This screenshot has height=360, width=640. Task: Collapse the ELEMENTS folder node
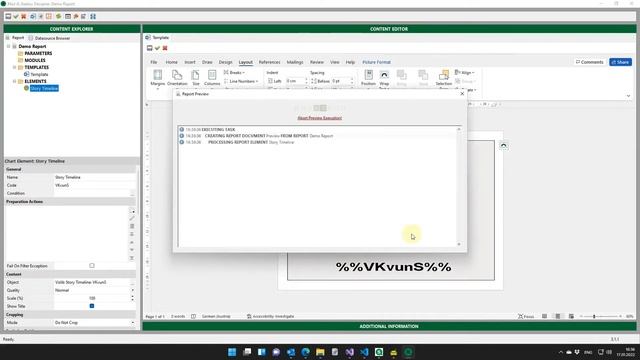coord(15,81)
